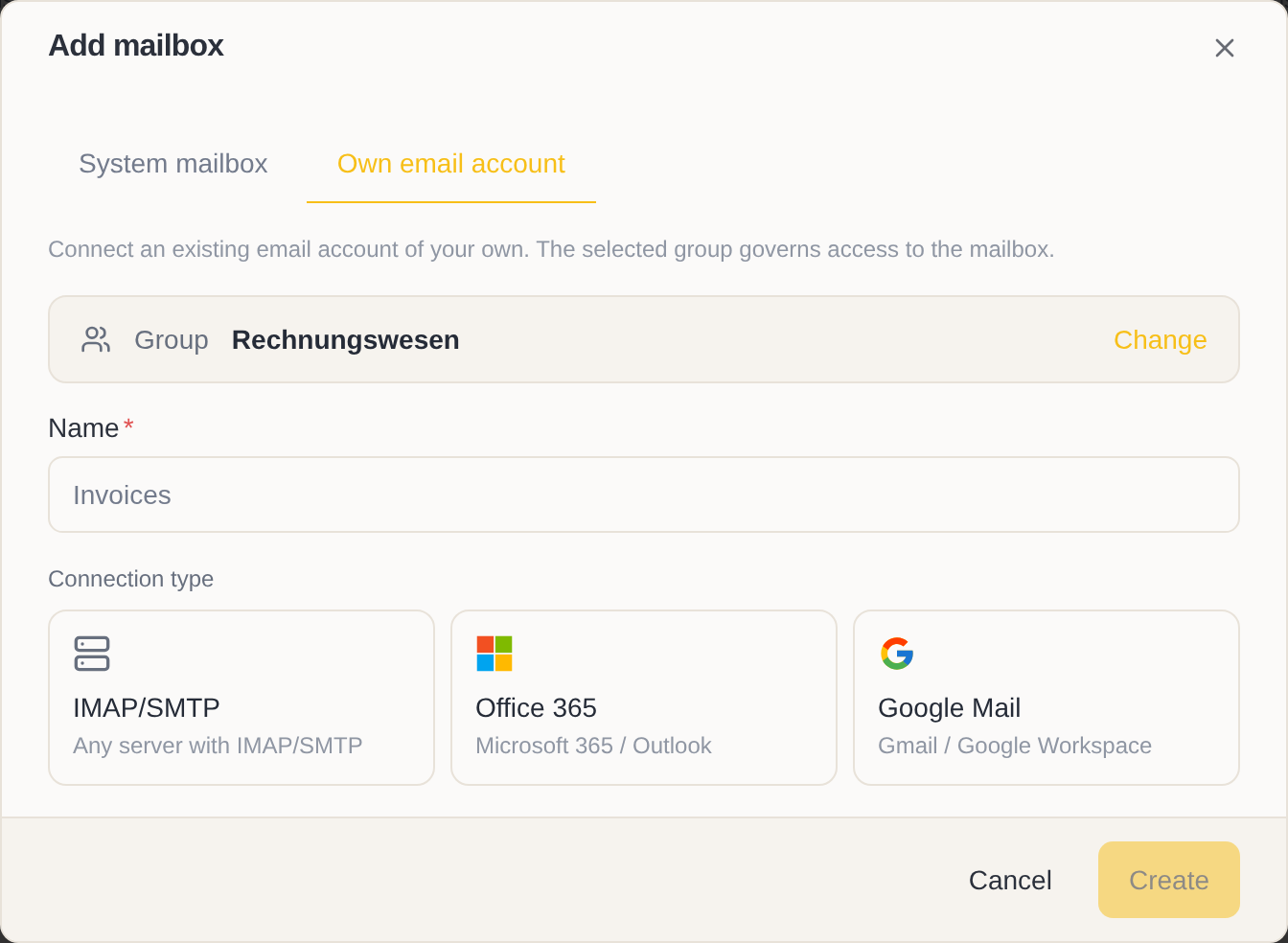
Task: Click the 'Connect an existing email account' description
Action: point(552,249)
